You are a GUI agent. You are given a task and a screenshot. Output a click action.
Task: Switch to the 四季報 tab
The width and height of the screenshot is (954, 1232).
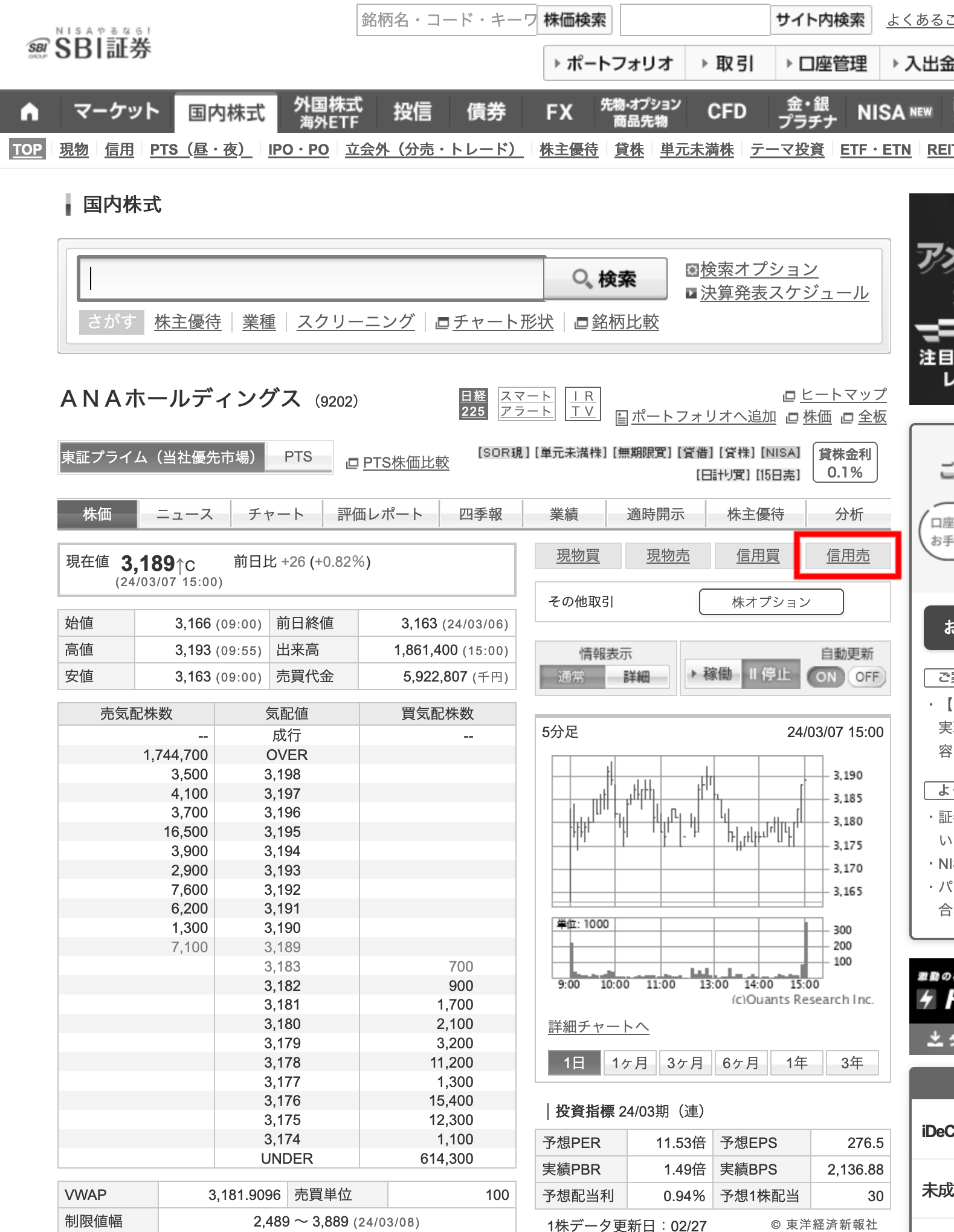481,514
